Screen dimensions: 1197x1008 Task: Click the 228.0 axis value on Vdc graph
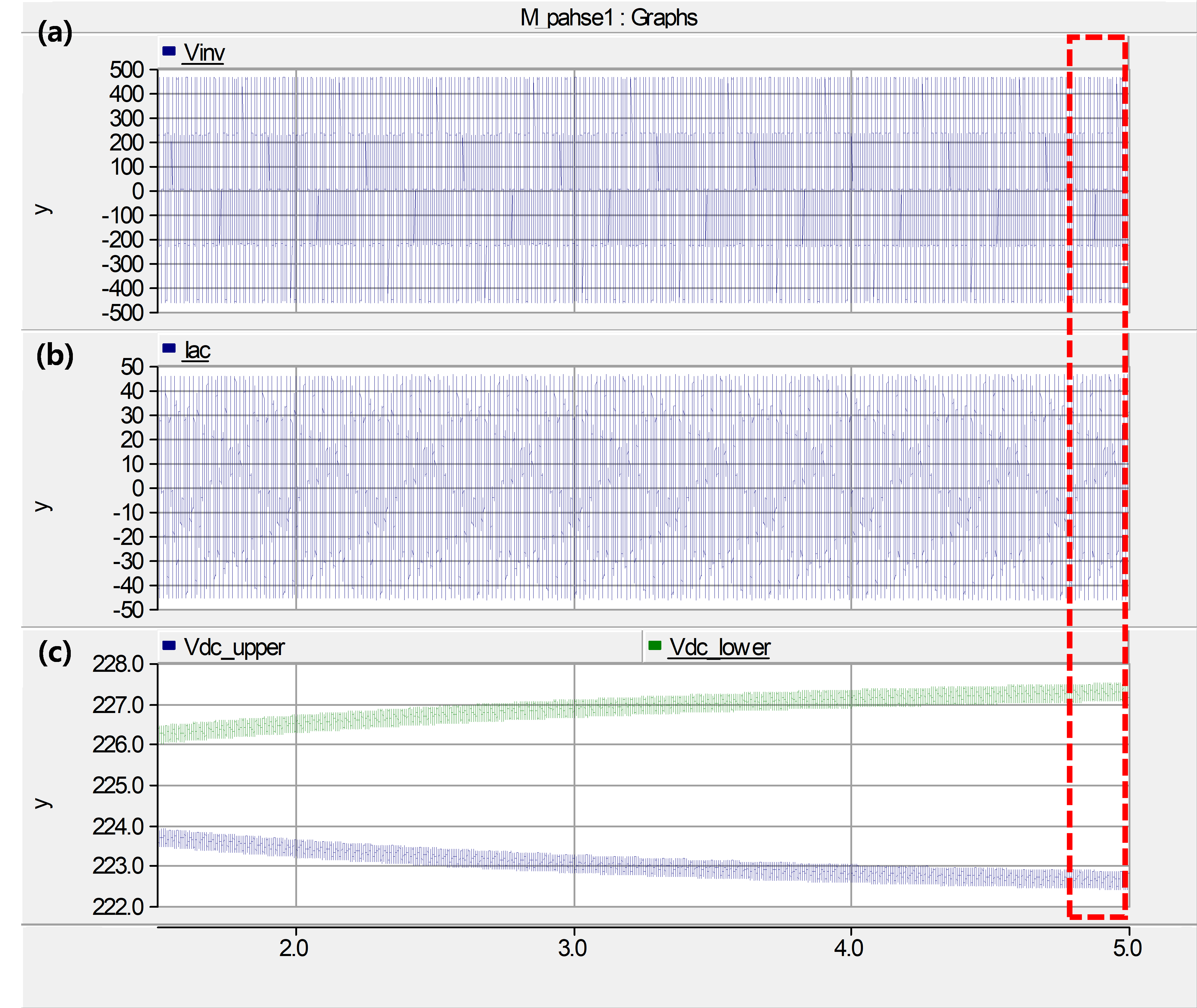[x=118, y=664]
